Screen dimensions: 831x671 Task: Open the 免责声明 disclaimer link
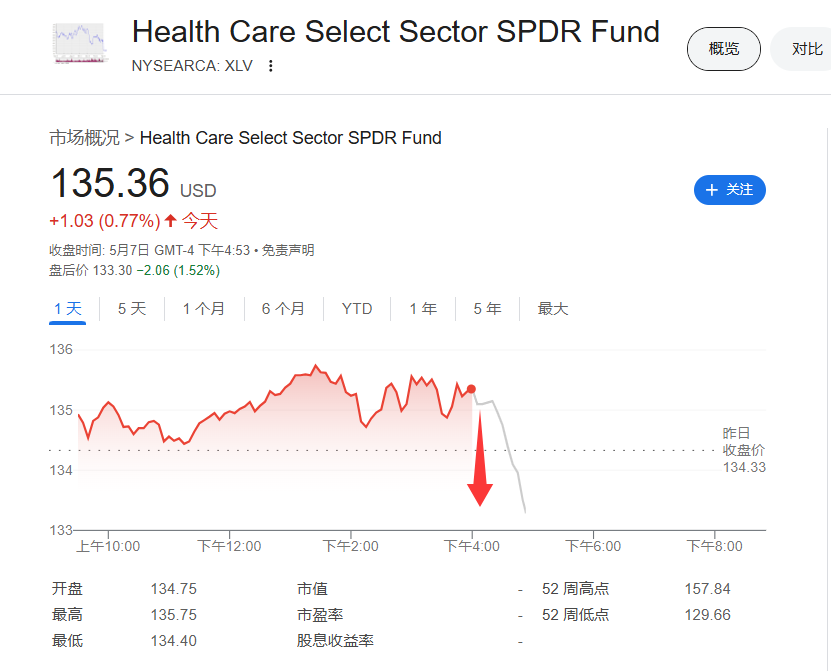click(x=288, y=250)
